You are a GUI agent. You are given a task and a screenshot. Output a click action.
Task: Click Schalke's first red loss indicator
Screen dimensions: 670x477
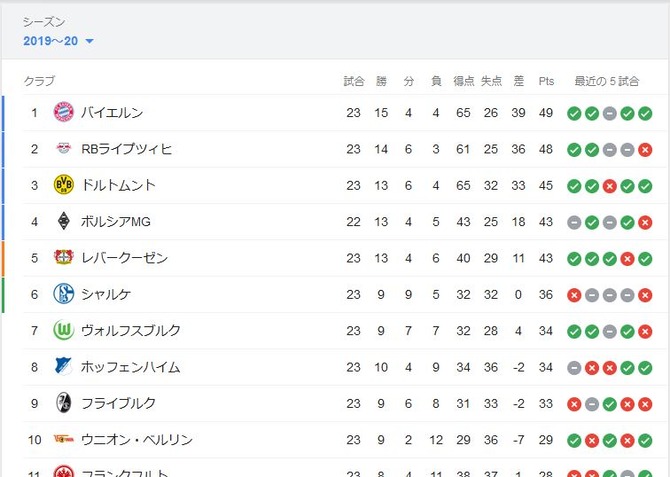(x=574, y=295)
